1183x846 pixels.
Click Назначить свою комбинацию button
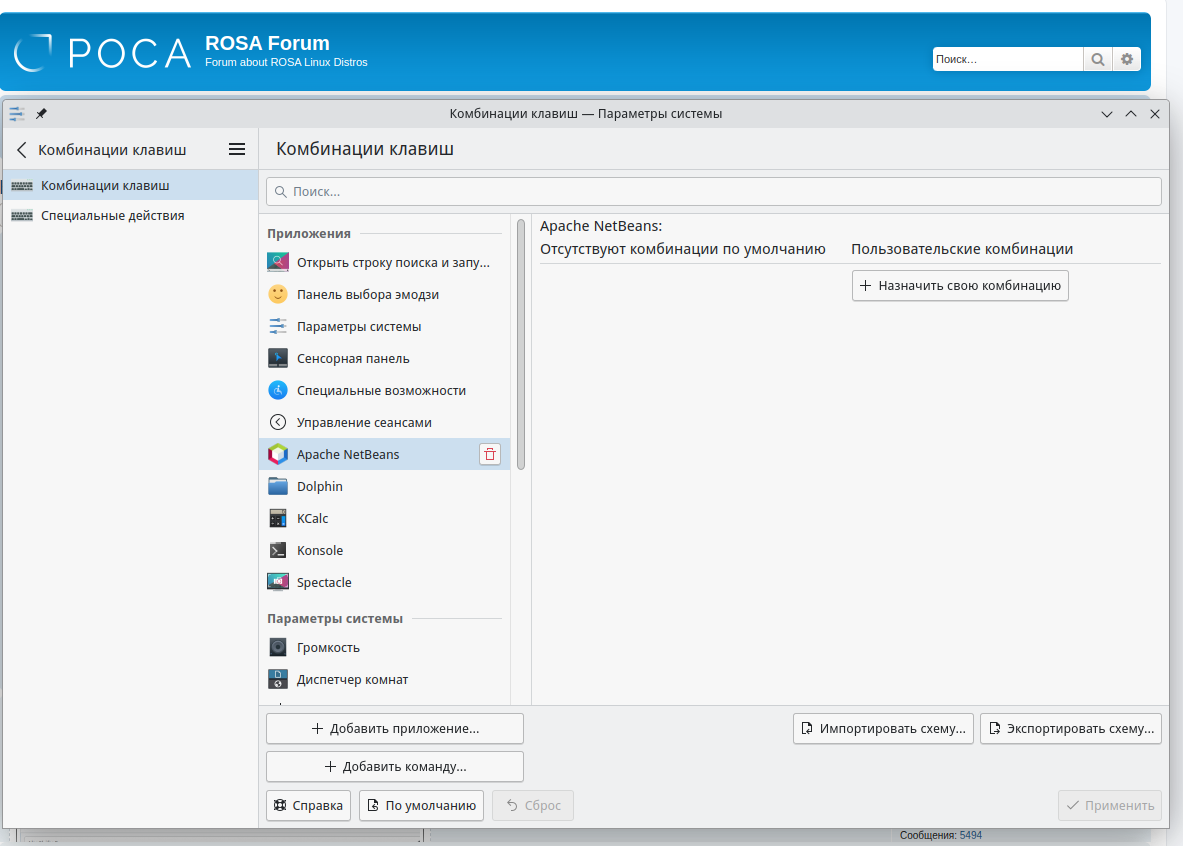(960, 285)
